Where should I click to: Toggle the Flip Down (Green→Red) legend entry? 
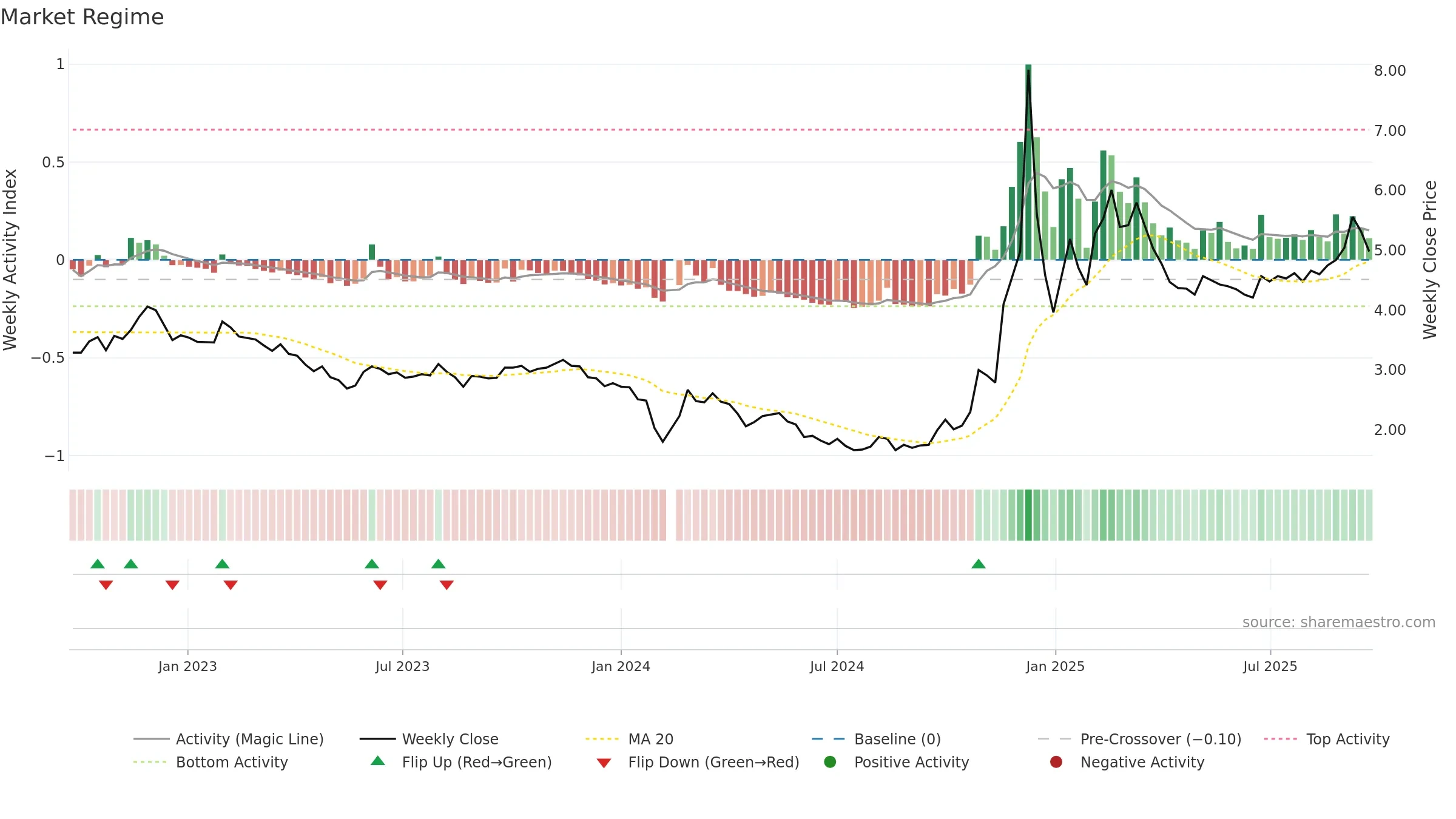click(x=698, y=762)
